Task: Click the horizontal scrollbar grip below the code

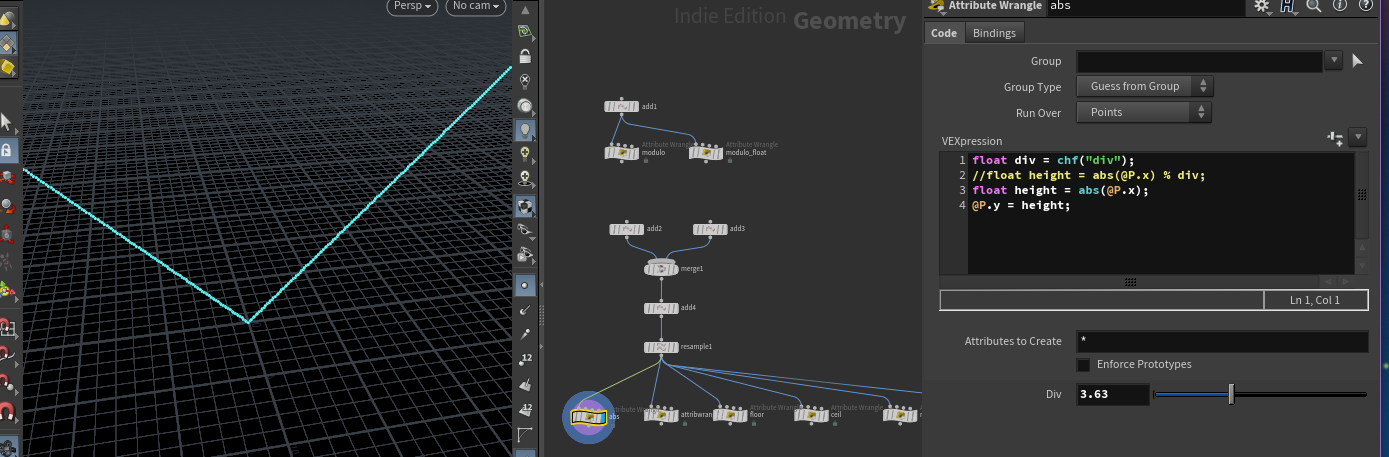Action: [x=1130, y=282]
